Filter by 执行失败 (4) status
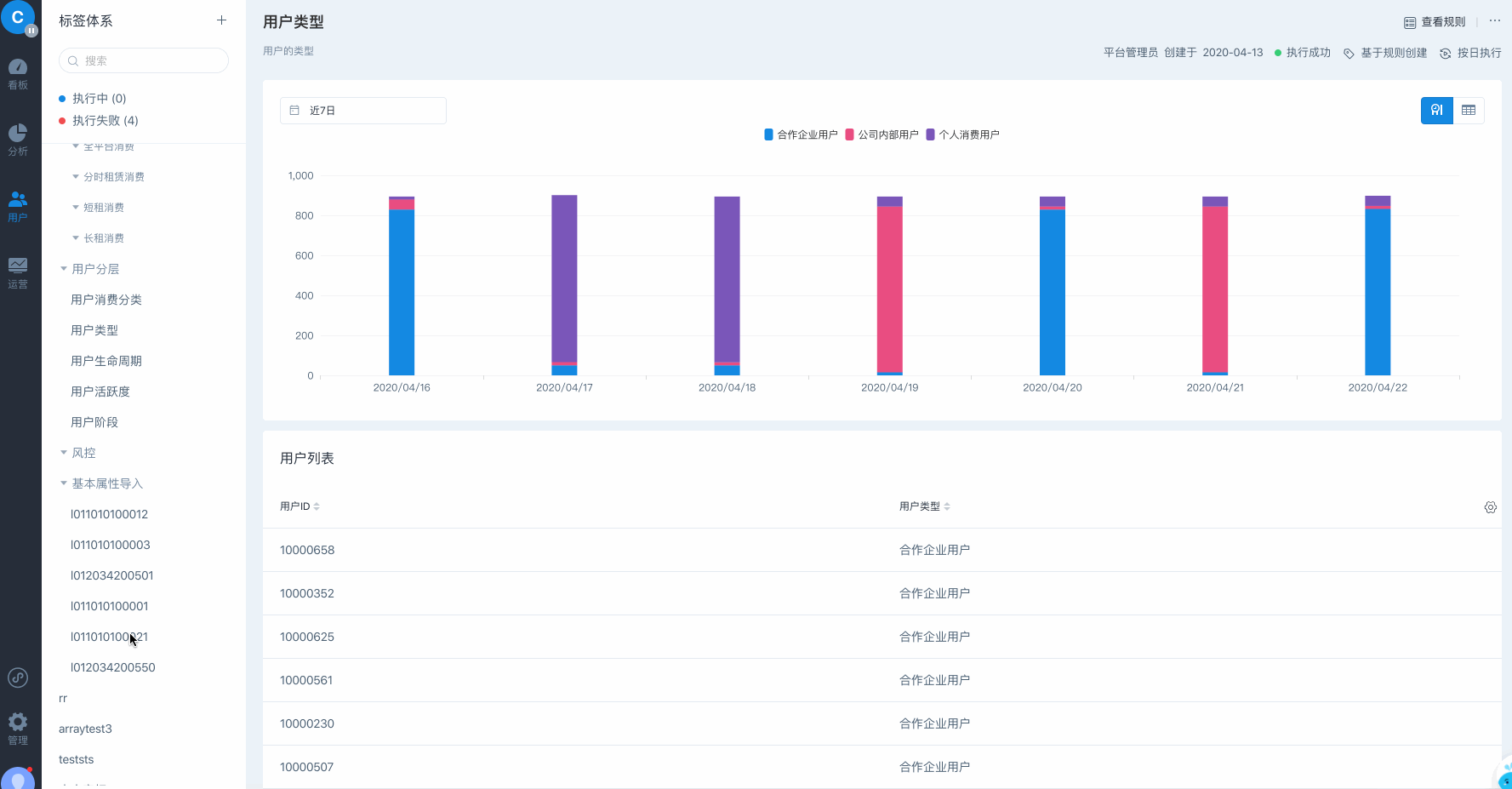Screen dimensions: 1512x789 point(99,121)
